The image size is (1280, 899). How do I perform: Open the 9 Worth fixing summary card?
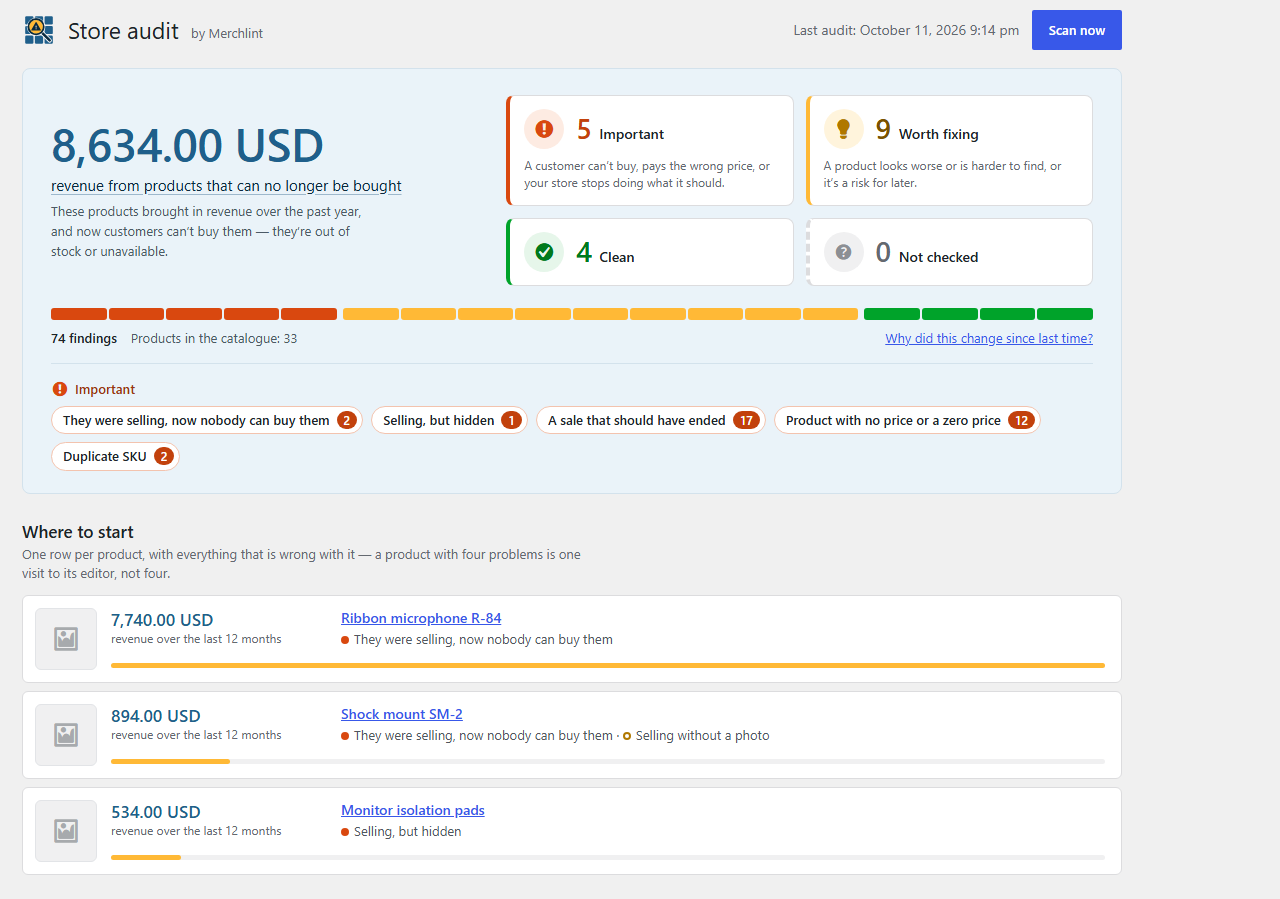[949, 150]
